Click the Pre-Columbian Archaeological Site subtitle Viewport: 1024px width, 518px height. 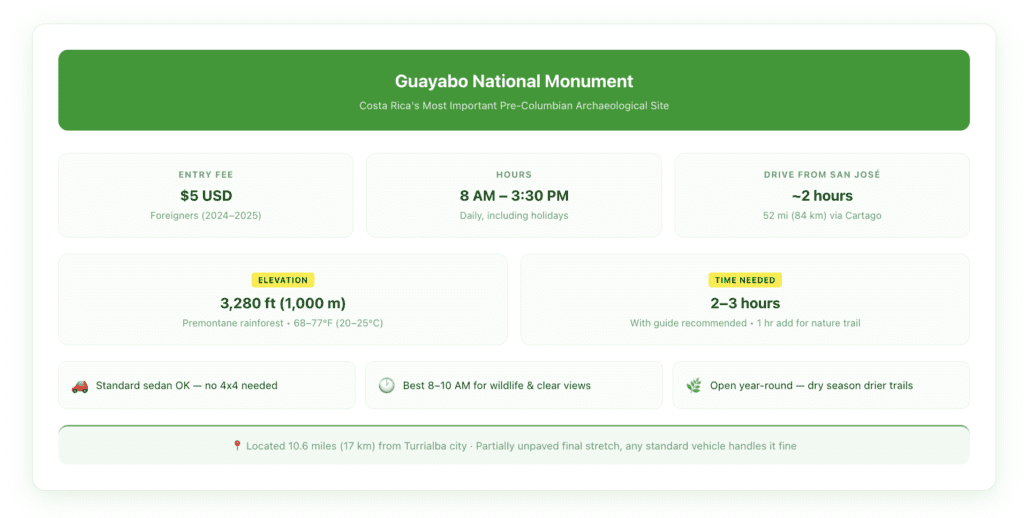point(514,106)
